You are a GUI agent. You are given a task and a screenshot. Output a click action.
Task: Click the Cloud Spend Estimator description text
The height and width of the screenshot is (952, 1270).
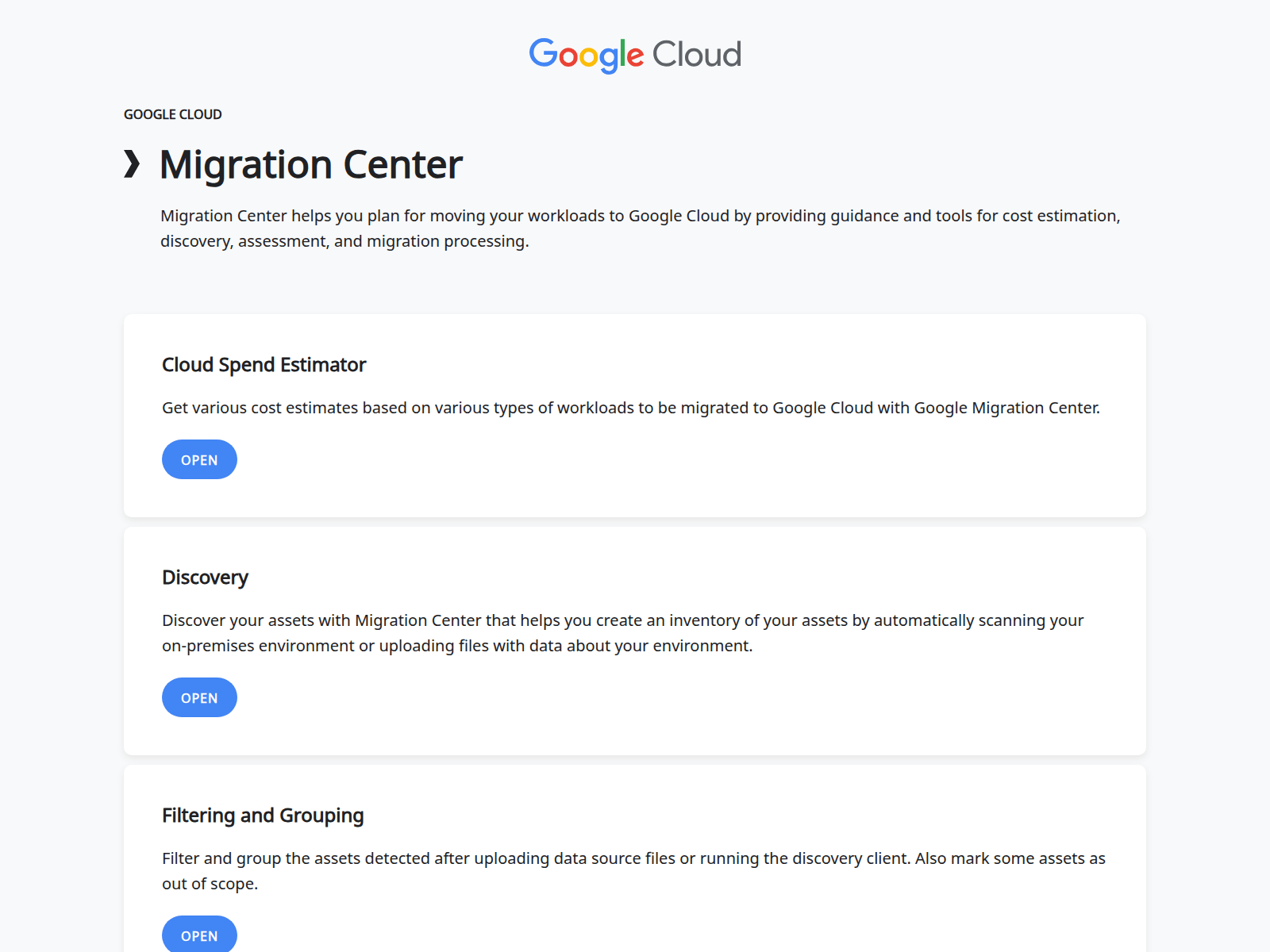(630, 408)
